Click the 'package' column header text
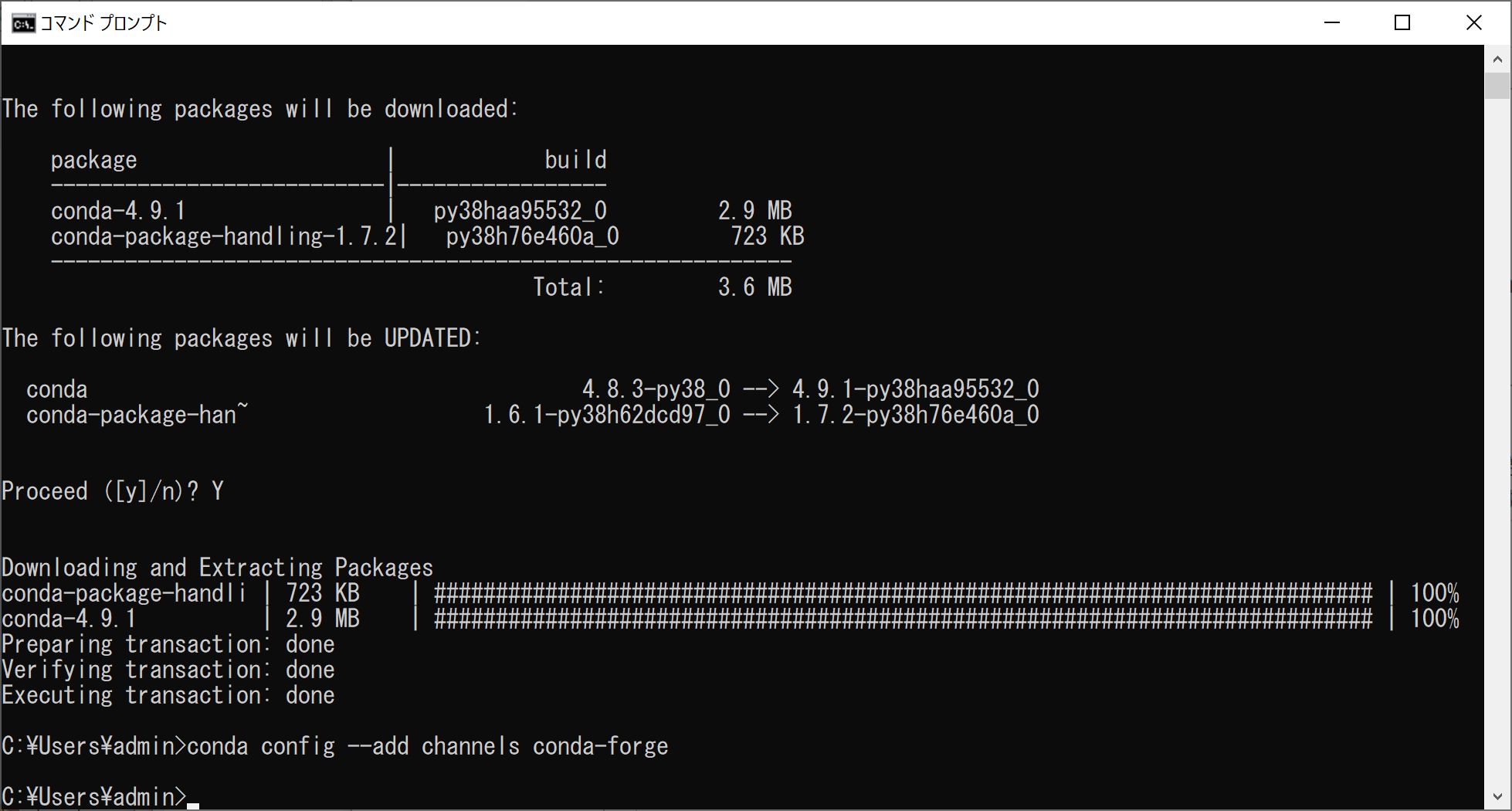 tap(94, 160)
